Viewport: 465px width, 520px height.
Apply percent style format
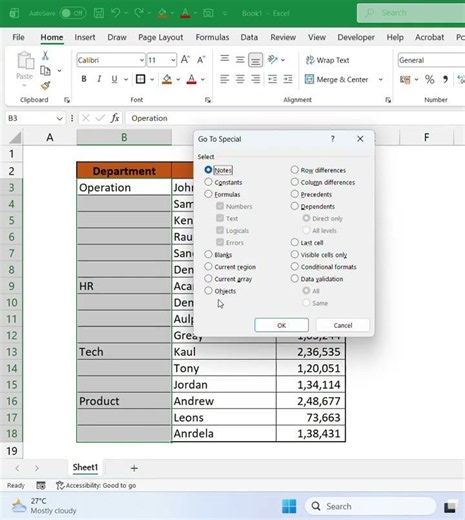click(x=429, y=79)
